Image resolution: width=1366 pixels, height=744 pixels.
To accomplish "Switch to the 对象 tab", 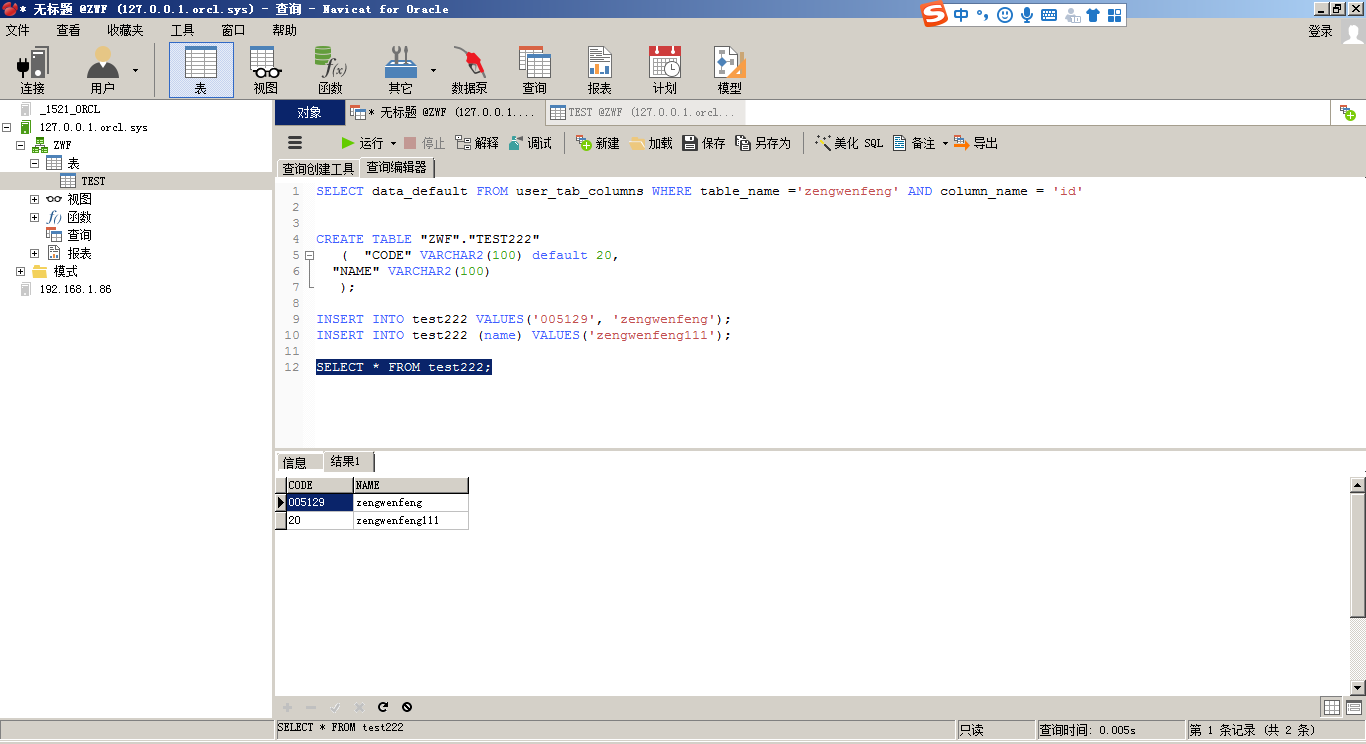I will tap(308, 113).
